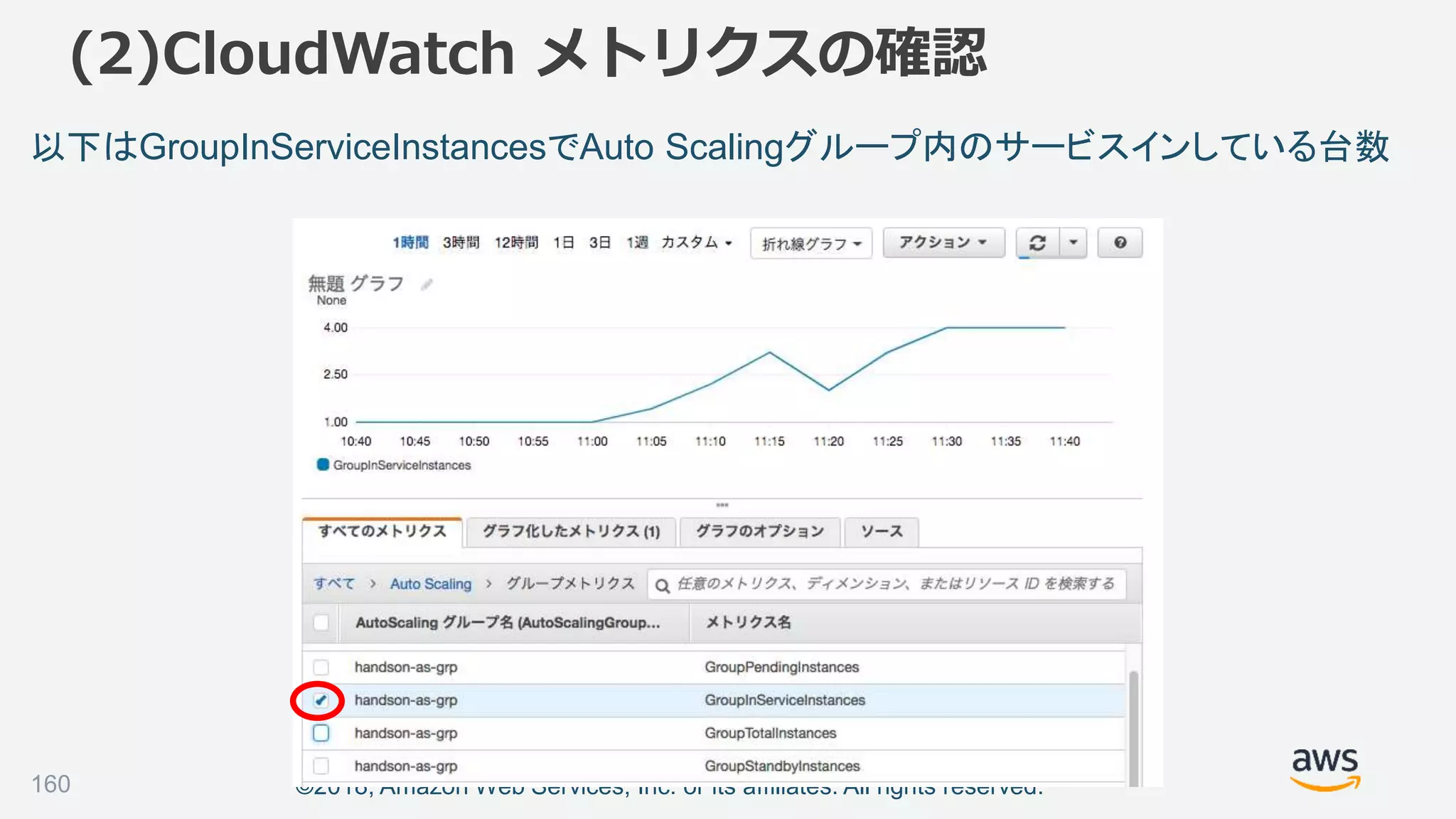Open the 折れ線グラフ chart type dropdown

click(x=811, y=244)
